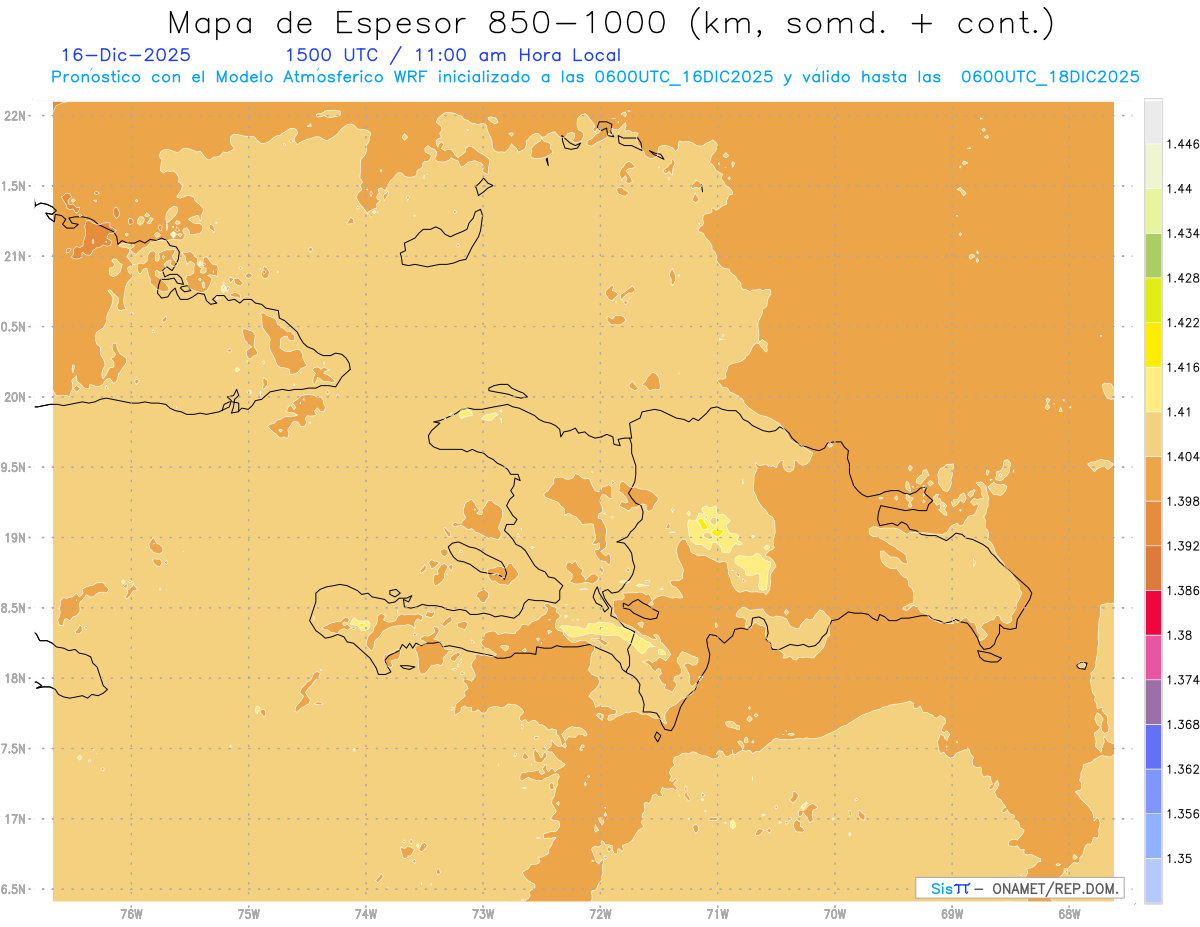
Task: Click the longitude label "68W"
Action: pyautogui.click(x=1069, y=914)
